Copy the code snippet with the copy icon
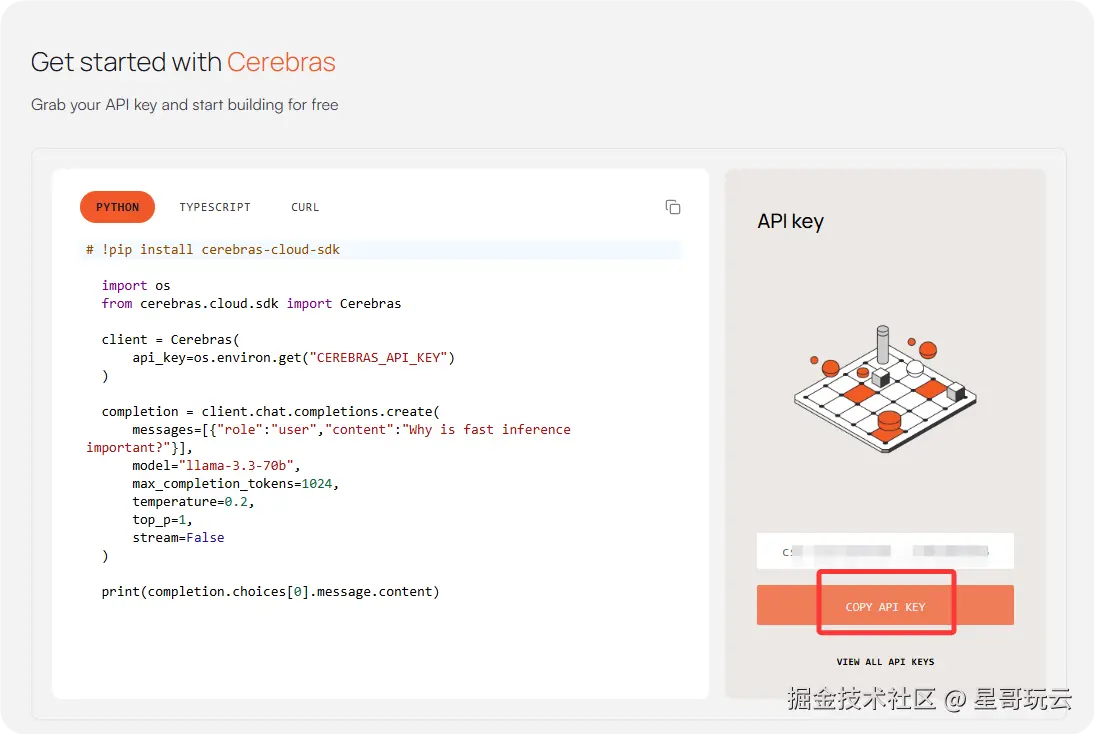Image resolution: width=1094 pixels, height=734 pixels. point(673,207)
